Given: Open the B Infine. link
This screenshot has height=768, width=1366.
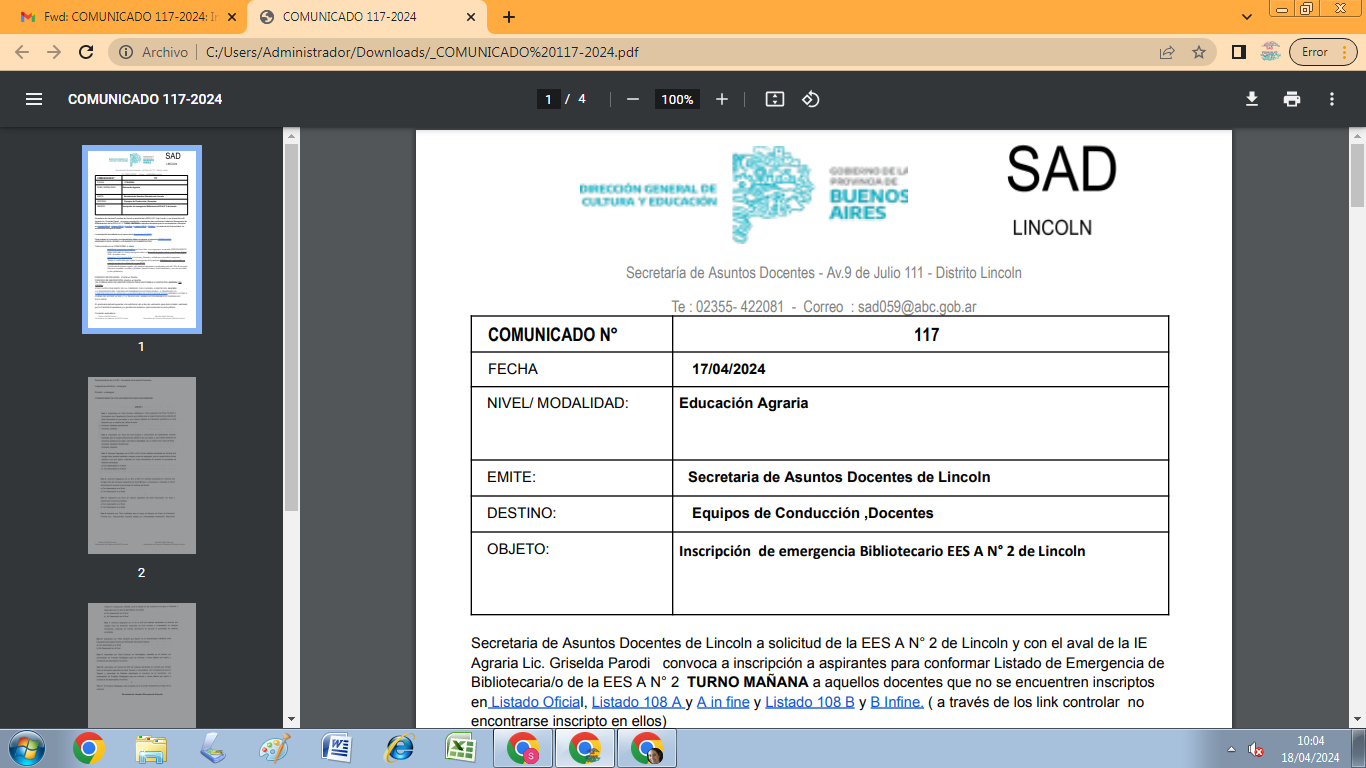Looking at the screenshot, I should coord(897,702).
